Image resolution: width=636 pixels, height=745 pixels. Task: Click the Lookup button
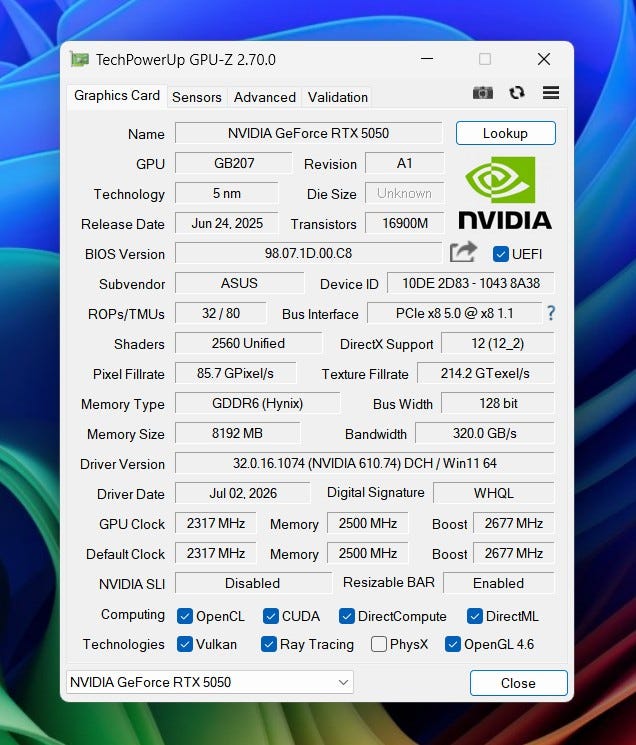[505, 133]
